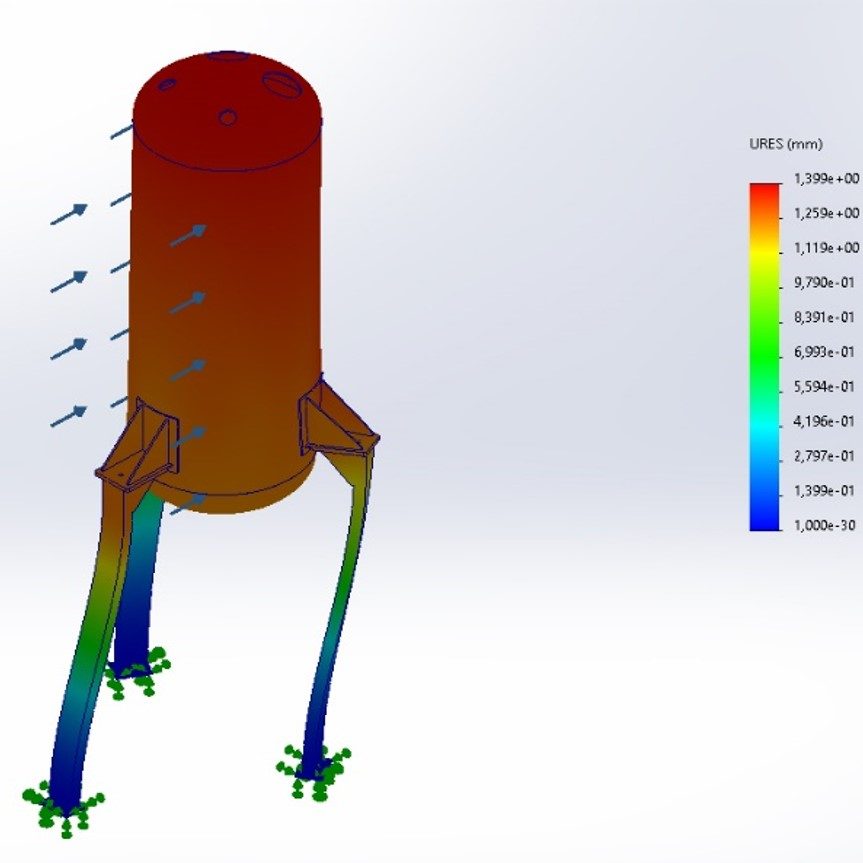The image size is (863, 863).
Task: Select the 1,119e+00 legend label
Action: (x=825, y=248)
